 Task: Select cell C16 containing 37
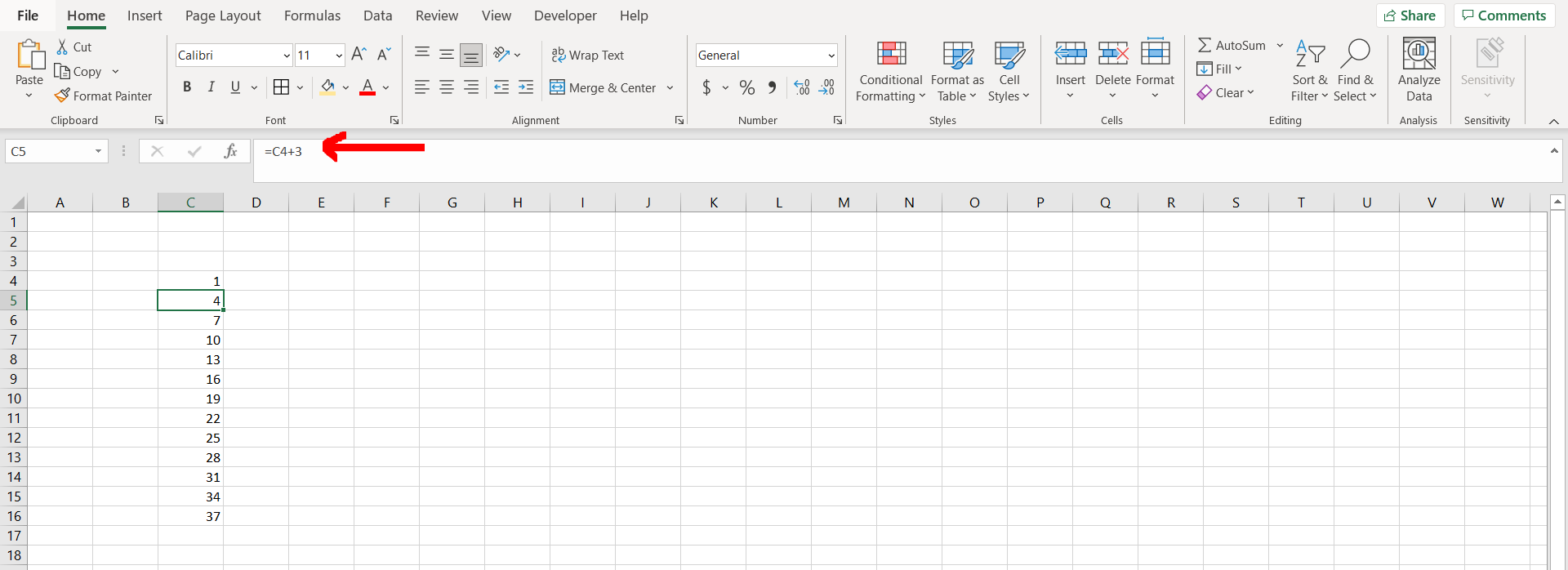pos(190,516)
